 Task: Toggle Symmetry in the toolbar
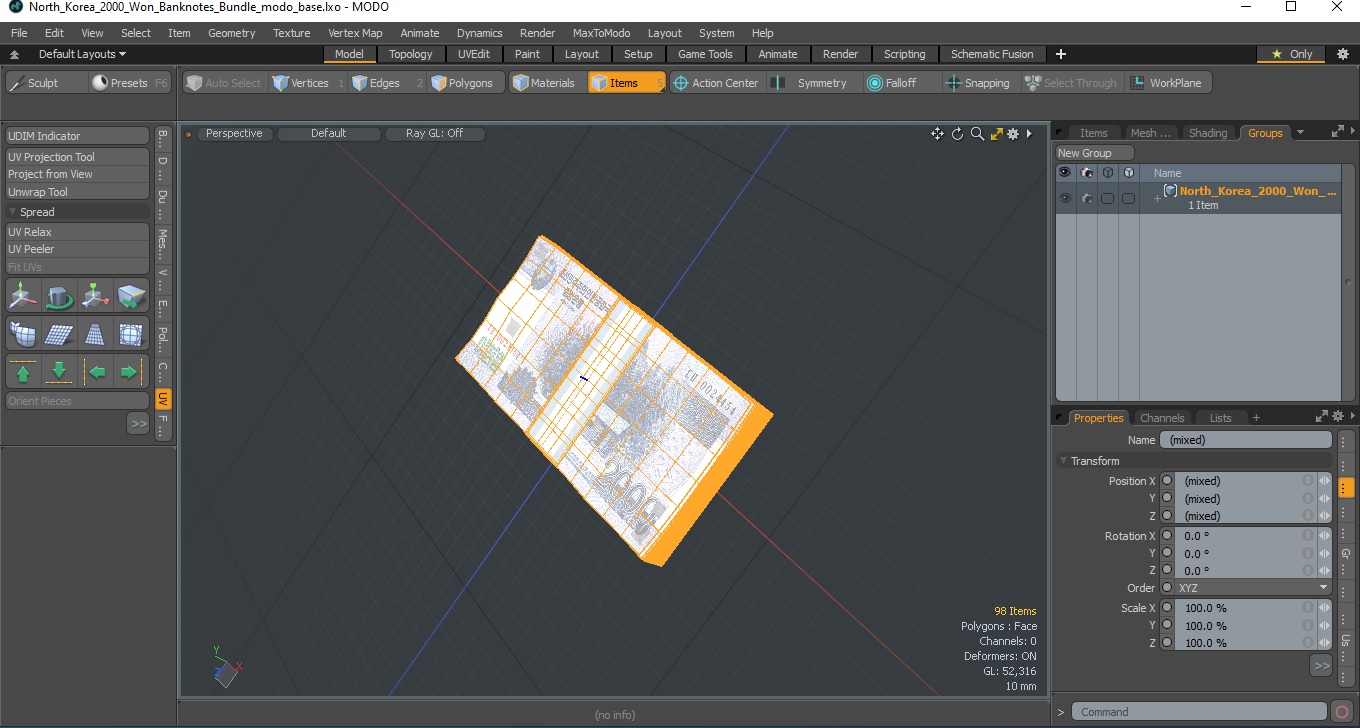point(809,83)
